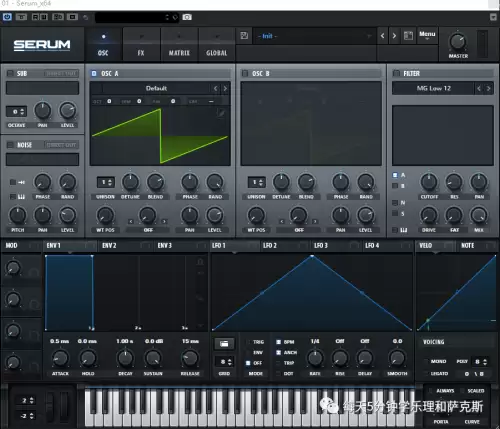Click the pitch bend up range field
The height and width of the screenshot is (429, 500).
25,400
